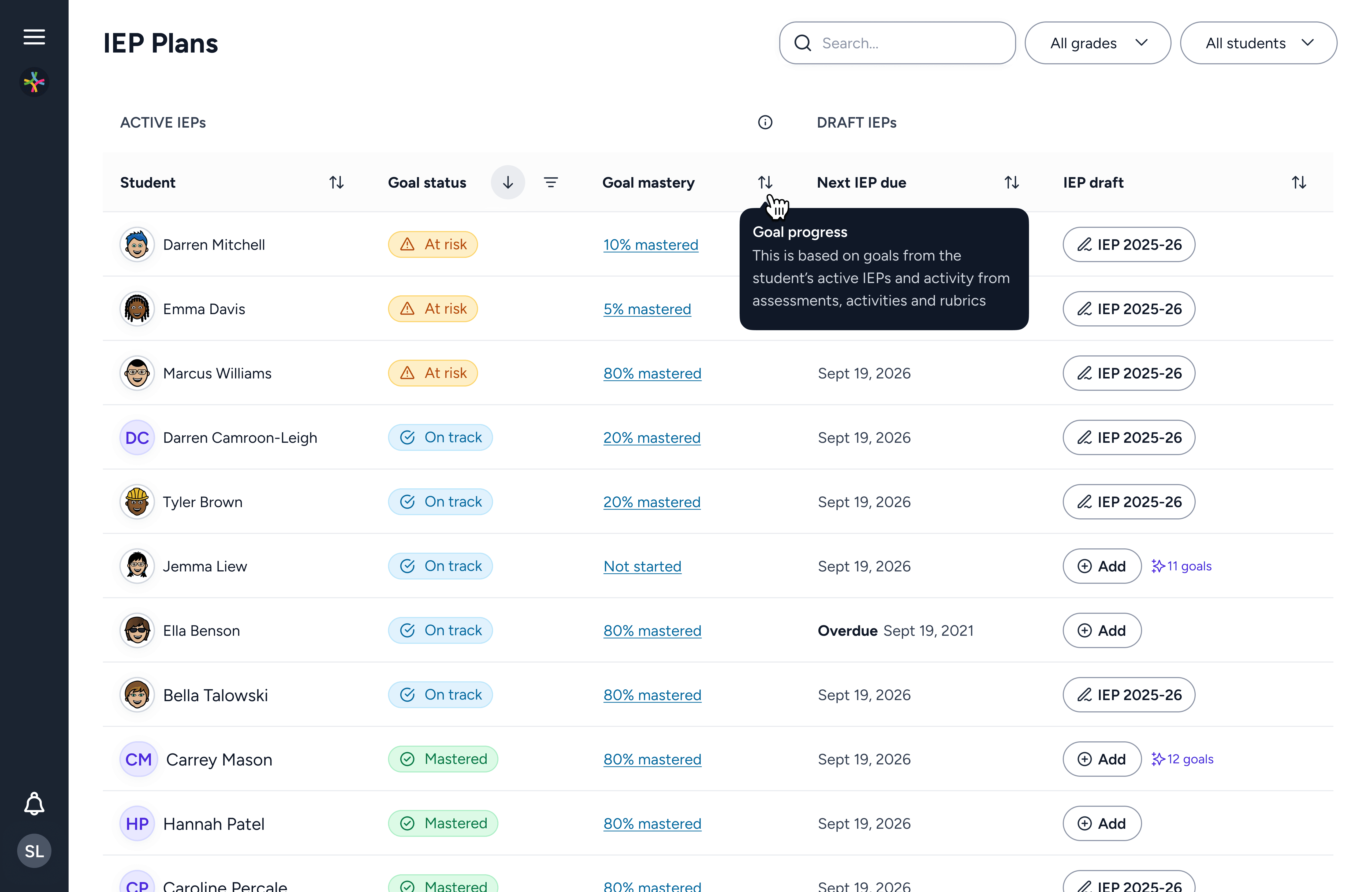Add IEP draft for Ella Benson
This screenshot has height=892, width=1372.
coord(1102,631)
